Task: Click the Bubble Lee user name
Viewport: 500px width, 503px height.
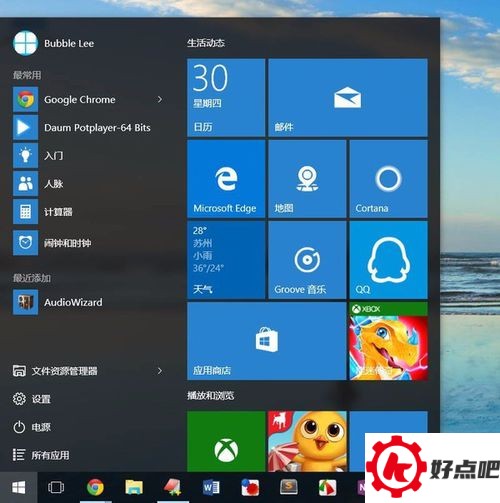Action: [69, 43]
